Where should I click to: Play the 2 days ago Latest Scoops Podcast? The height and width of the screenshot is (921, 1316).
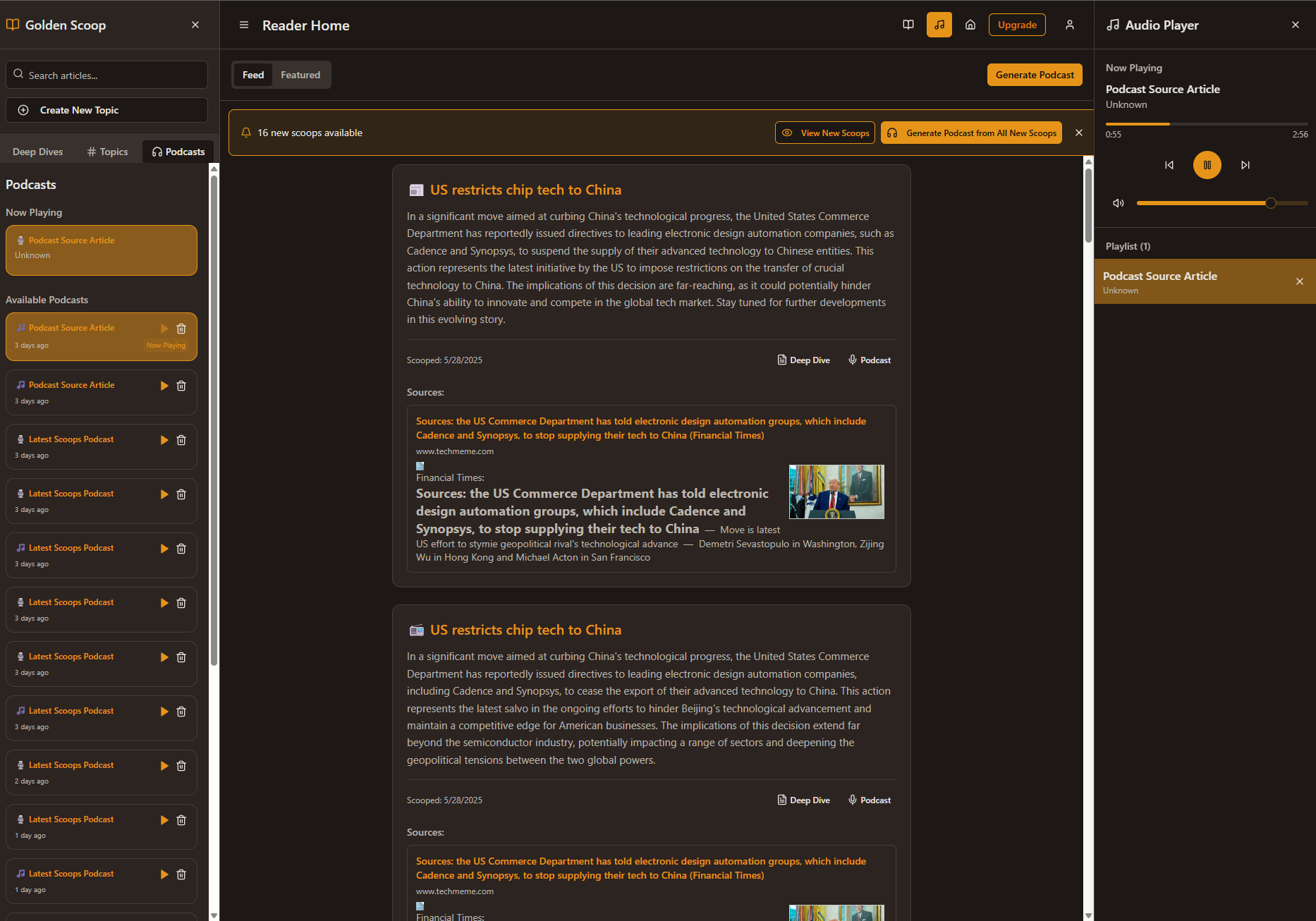[164, 766]
